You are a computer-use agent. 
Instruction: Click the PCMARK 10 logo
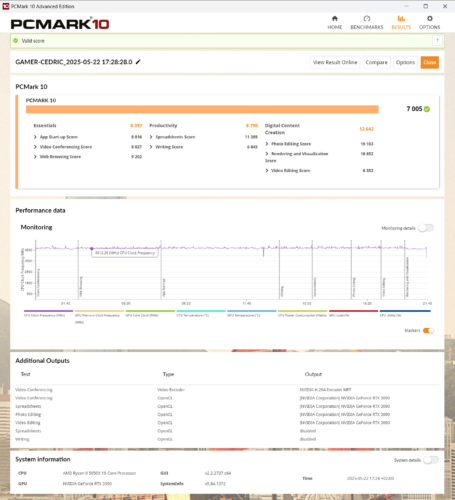pyautogui.click(x=60, y=24)
